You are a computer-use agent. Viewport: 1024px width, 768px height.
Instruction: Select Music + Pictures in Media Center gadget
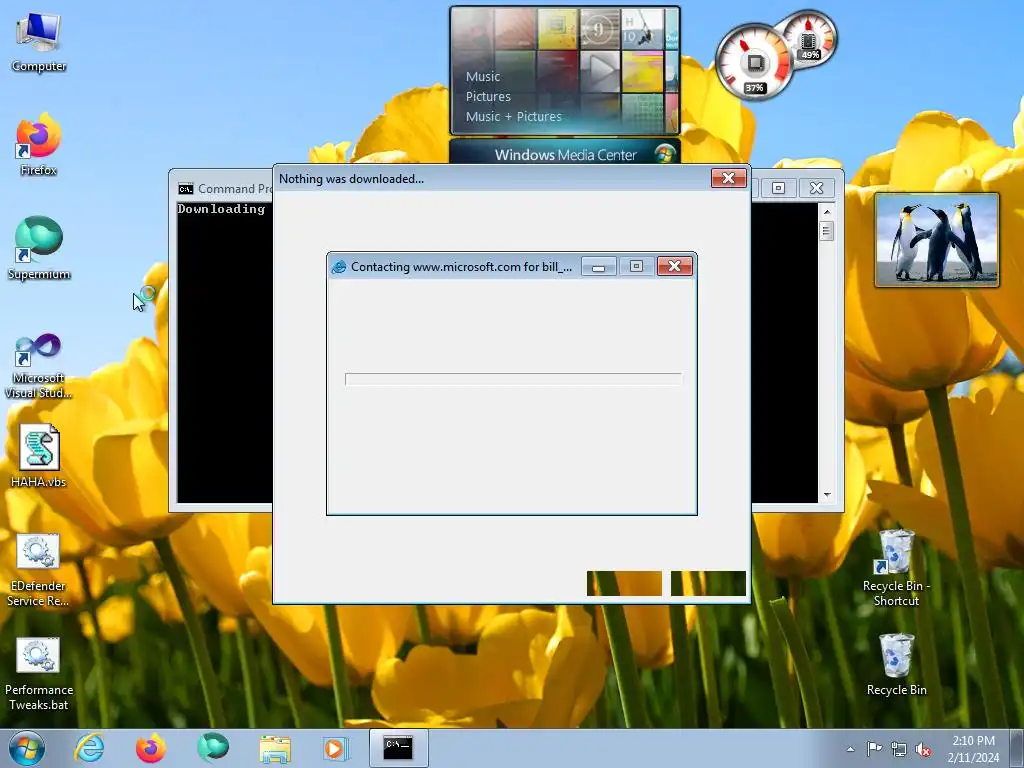click(x=513, y=117)
